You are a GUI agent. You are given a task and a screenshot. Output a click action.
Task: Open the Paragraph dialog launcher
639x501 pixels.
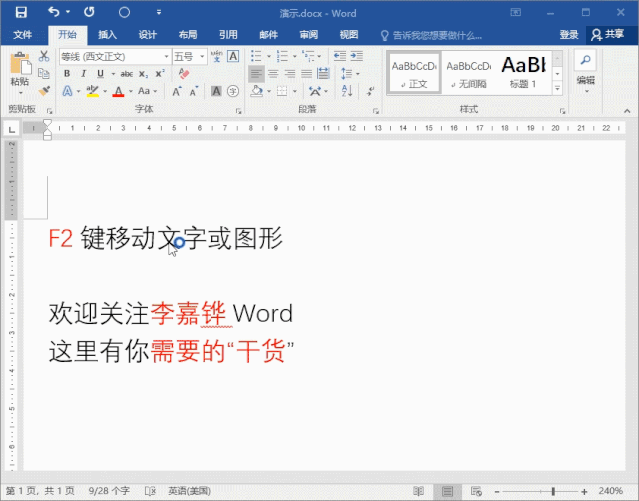(x=376, y=111)
